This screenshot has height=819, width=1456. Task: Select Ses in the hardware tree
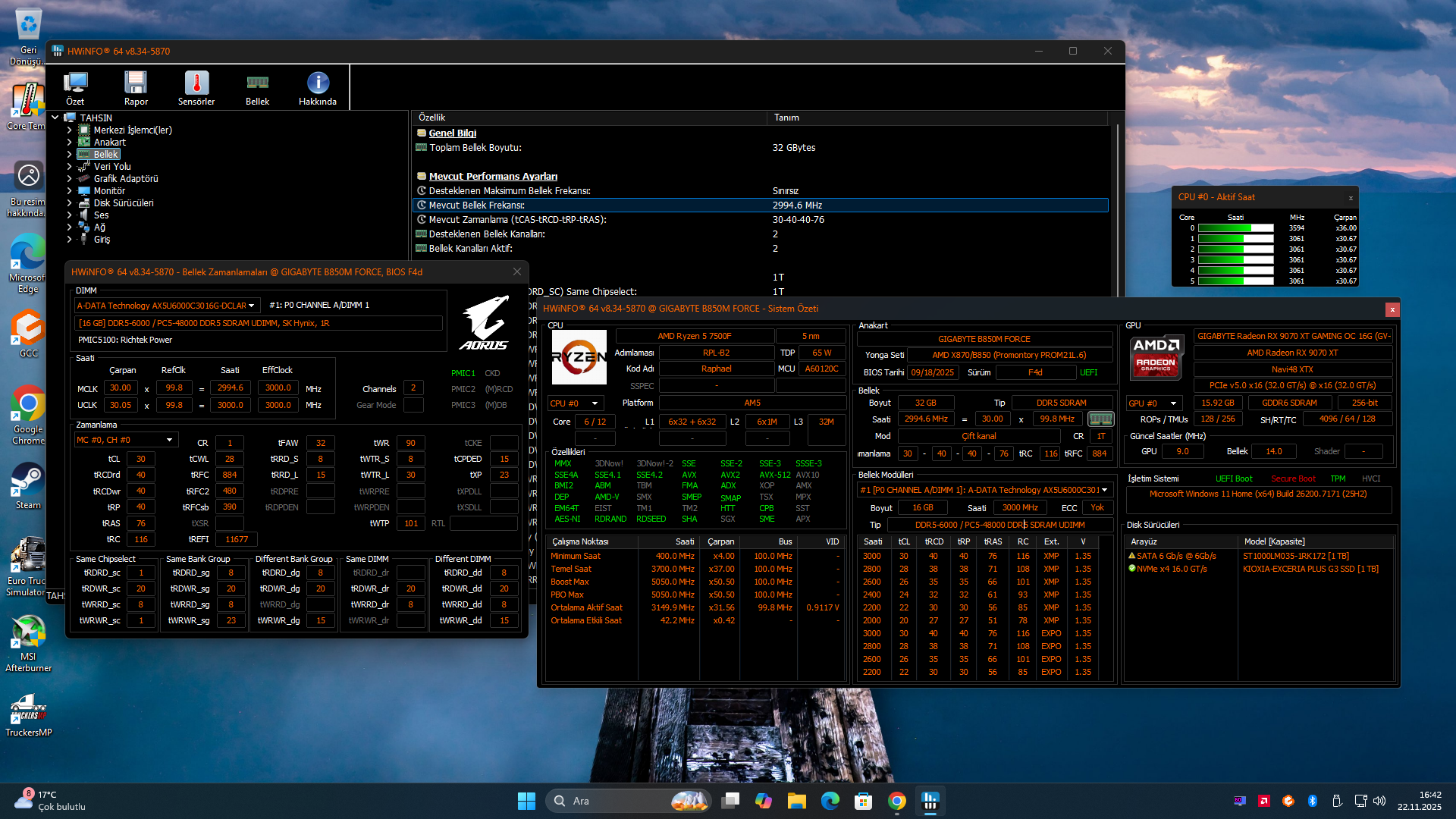(101, 215)
